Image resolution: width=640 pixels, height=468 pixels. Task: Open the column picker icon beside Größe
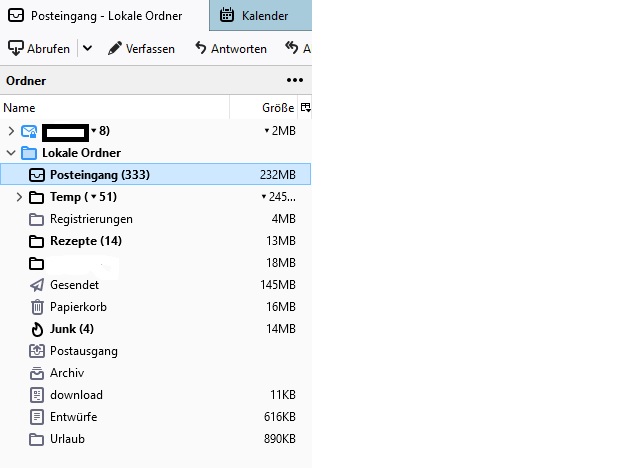coord(305,107)
